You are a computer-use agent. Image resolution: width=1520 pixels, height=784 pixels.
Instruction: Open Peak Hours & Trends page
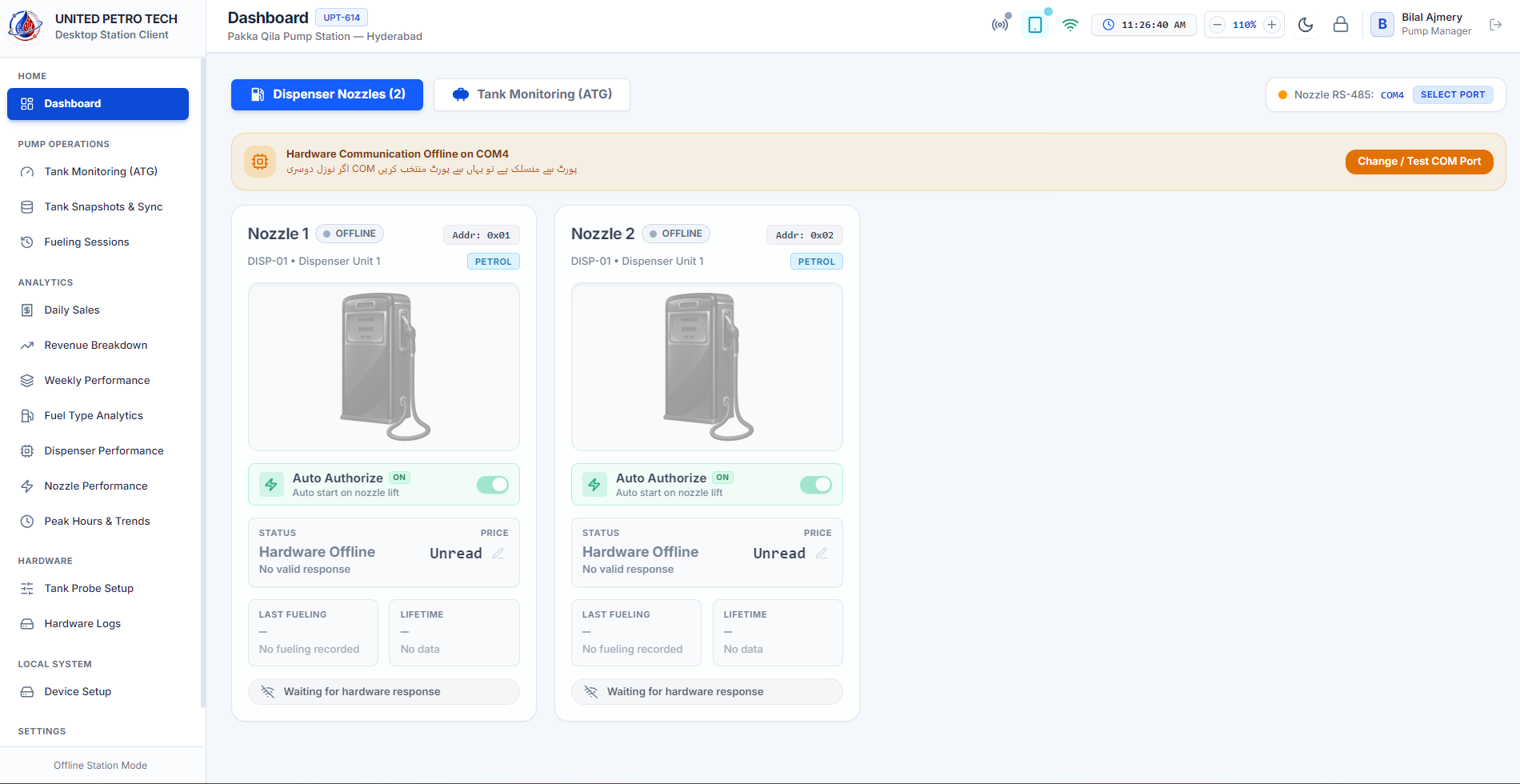coord(98,521)
